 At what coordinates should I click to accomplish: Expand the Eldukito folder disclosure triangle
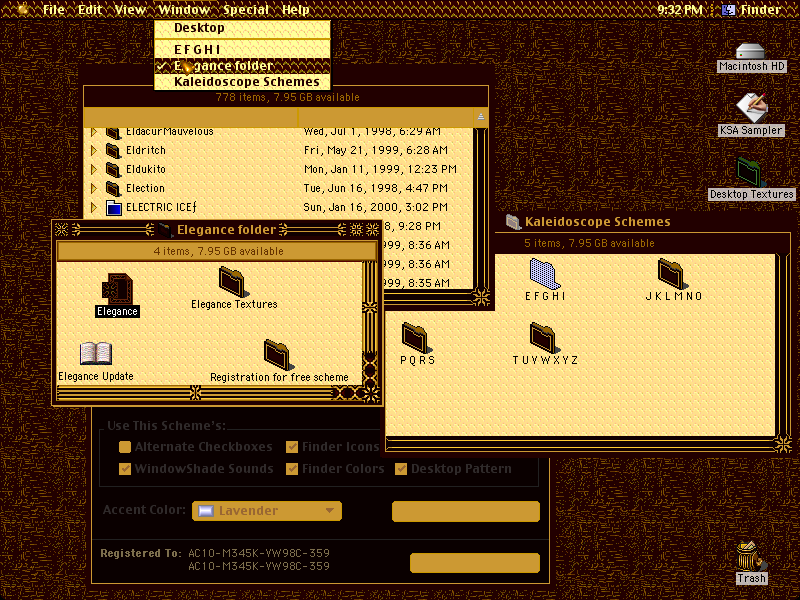pyautogui.click(x=93, y=169)
